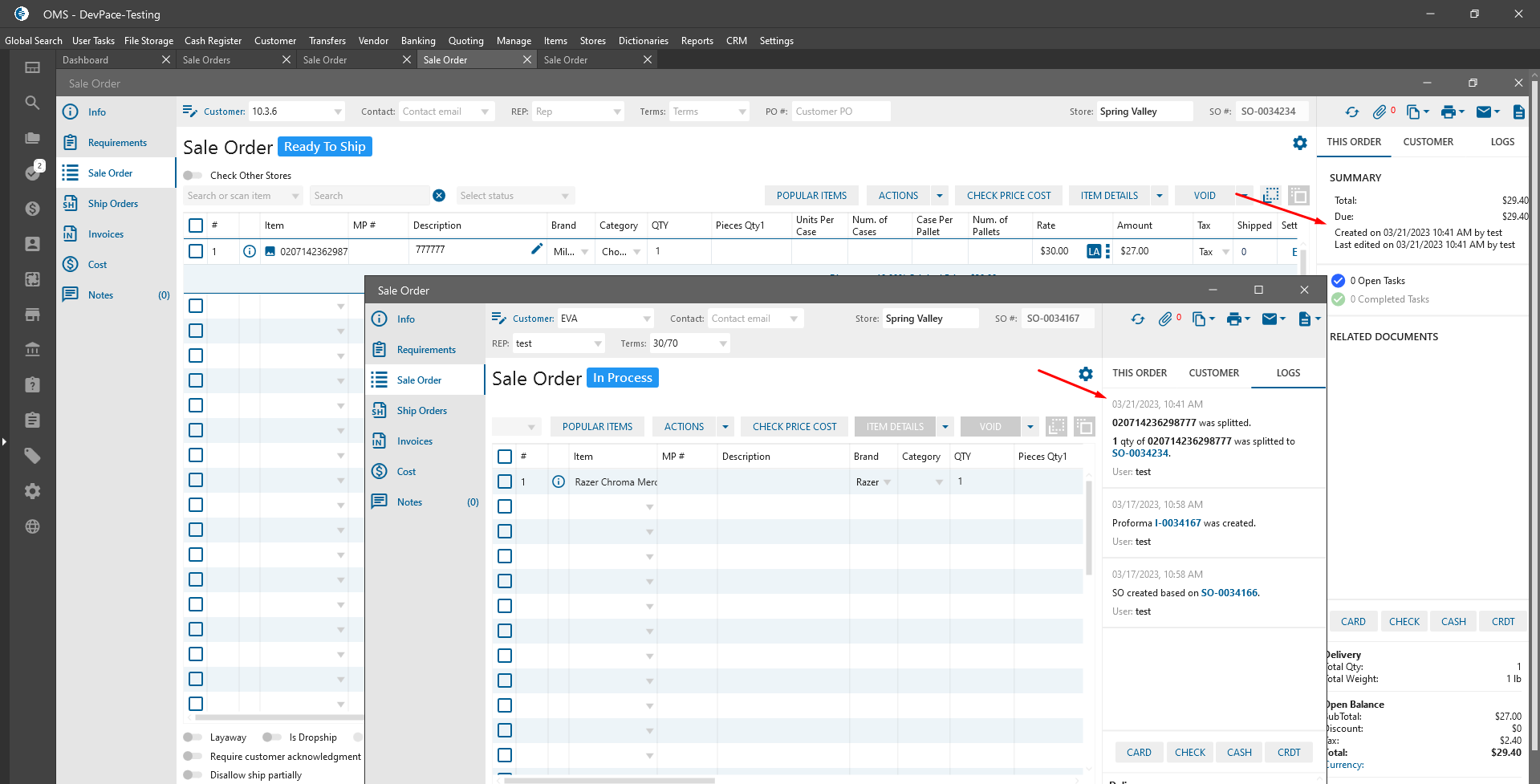Expand the Customer dropdown showing 10.3.6
1540x784 pixels.
click(x=338, y=112)
